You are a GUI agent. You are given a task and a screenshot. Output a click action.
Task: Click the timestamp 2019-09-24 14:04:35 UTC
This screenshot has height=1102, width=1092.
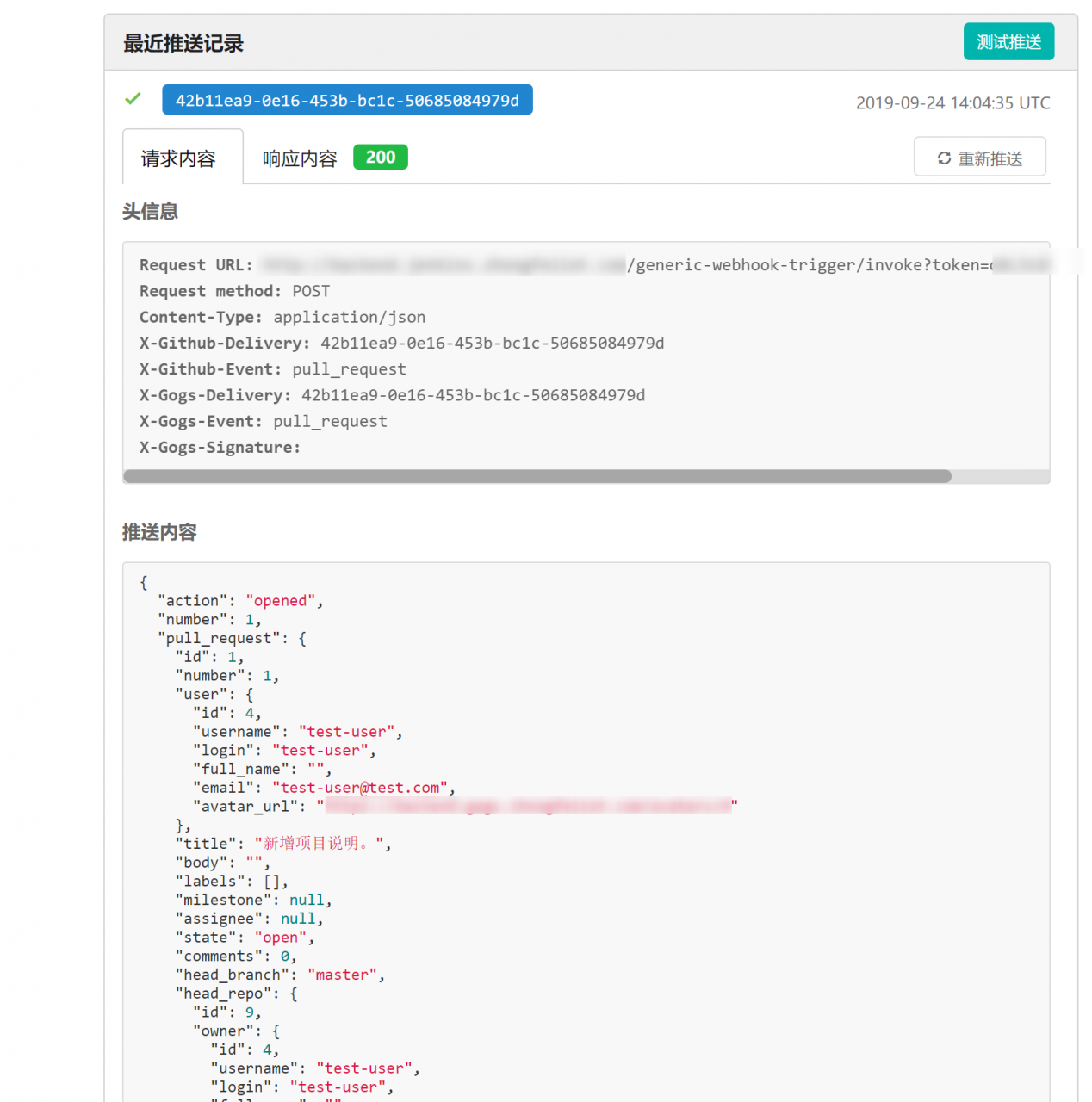tap(952, 102)
